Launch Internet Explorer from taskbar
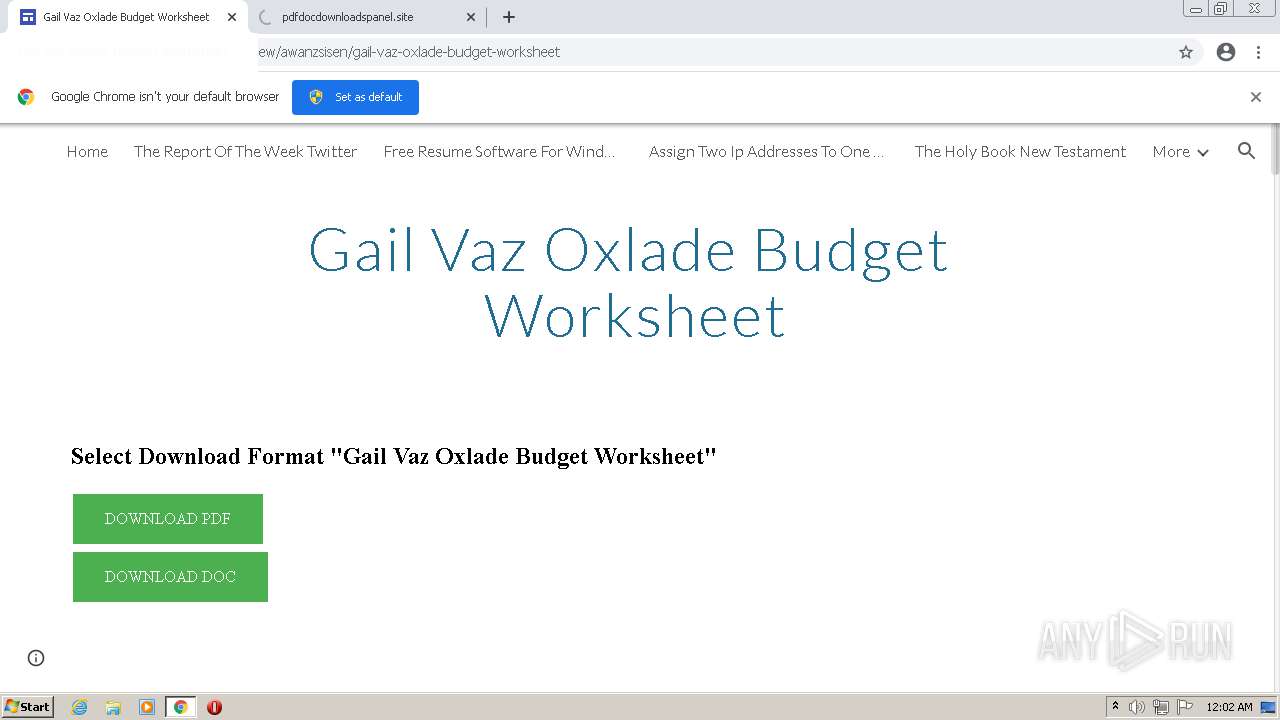1280x720 pixels. (x=79, y=707)
